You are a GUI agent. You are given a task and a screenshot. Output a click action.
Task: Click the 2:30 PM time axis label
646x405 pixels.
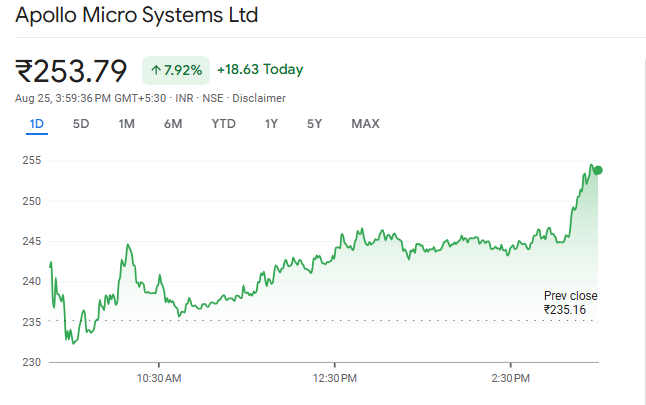510,378
